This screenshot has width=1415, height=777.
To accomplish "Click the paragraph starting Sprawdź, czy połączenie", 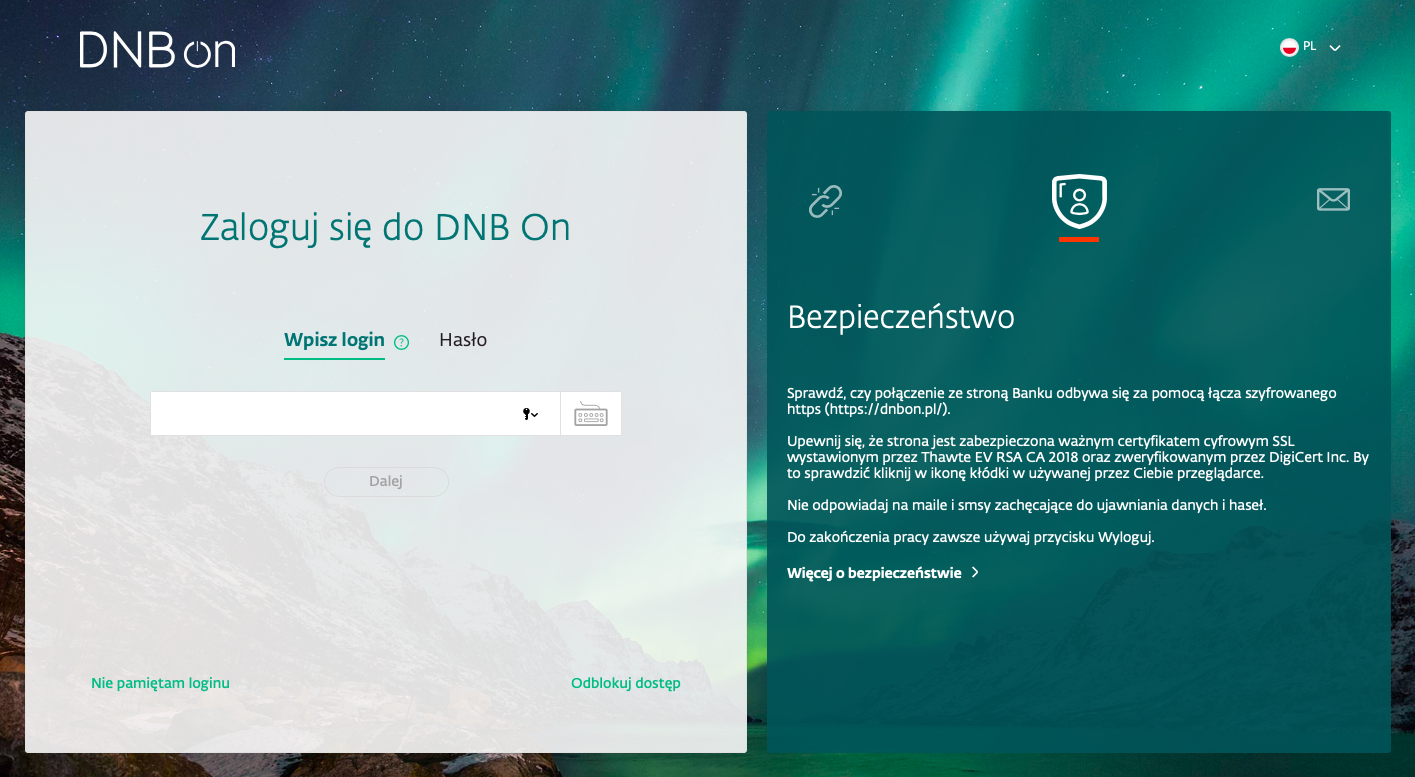I will [1062, 401].
